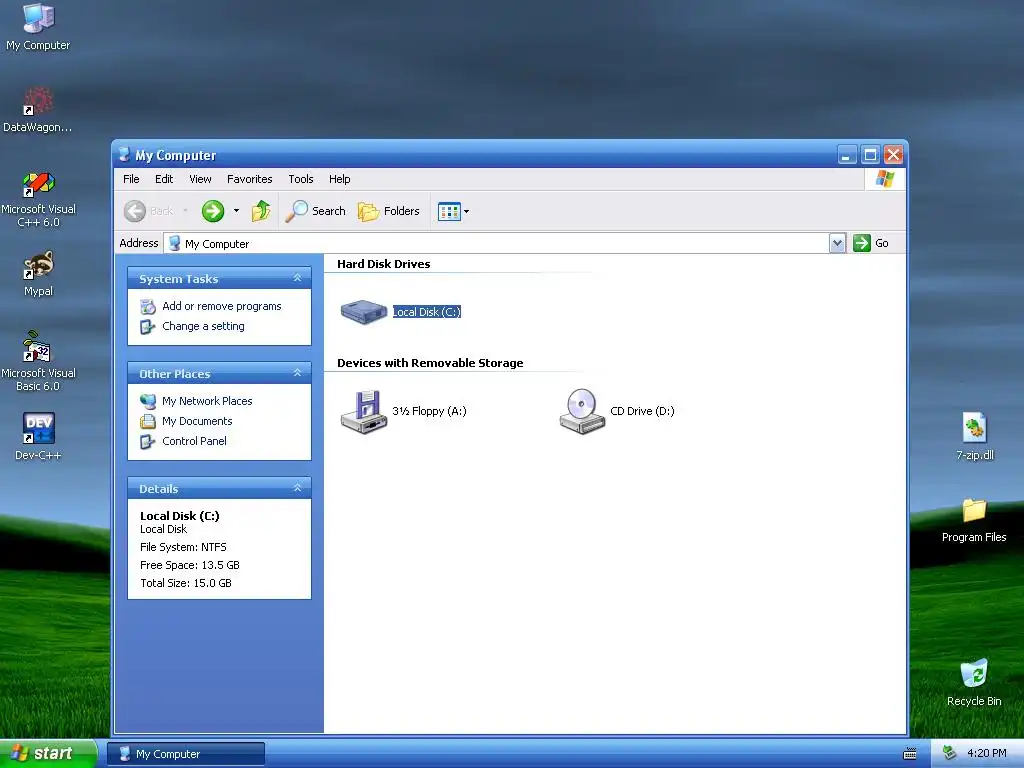Click the Change a setting icon
The image size is (1024, 768).
(148, 327)
